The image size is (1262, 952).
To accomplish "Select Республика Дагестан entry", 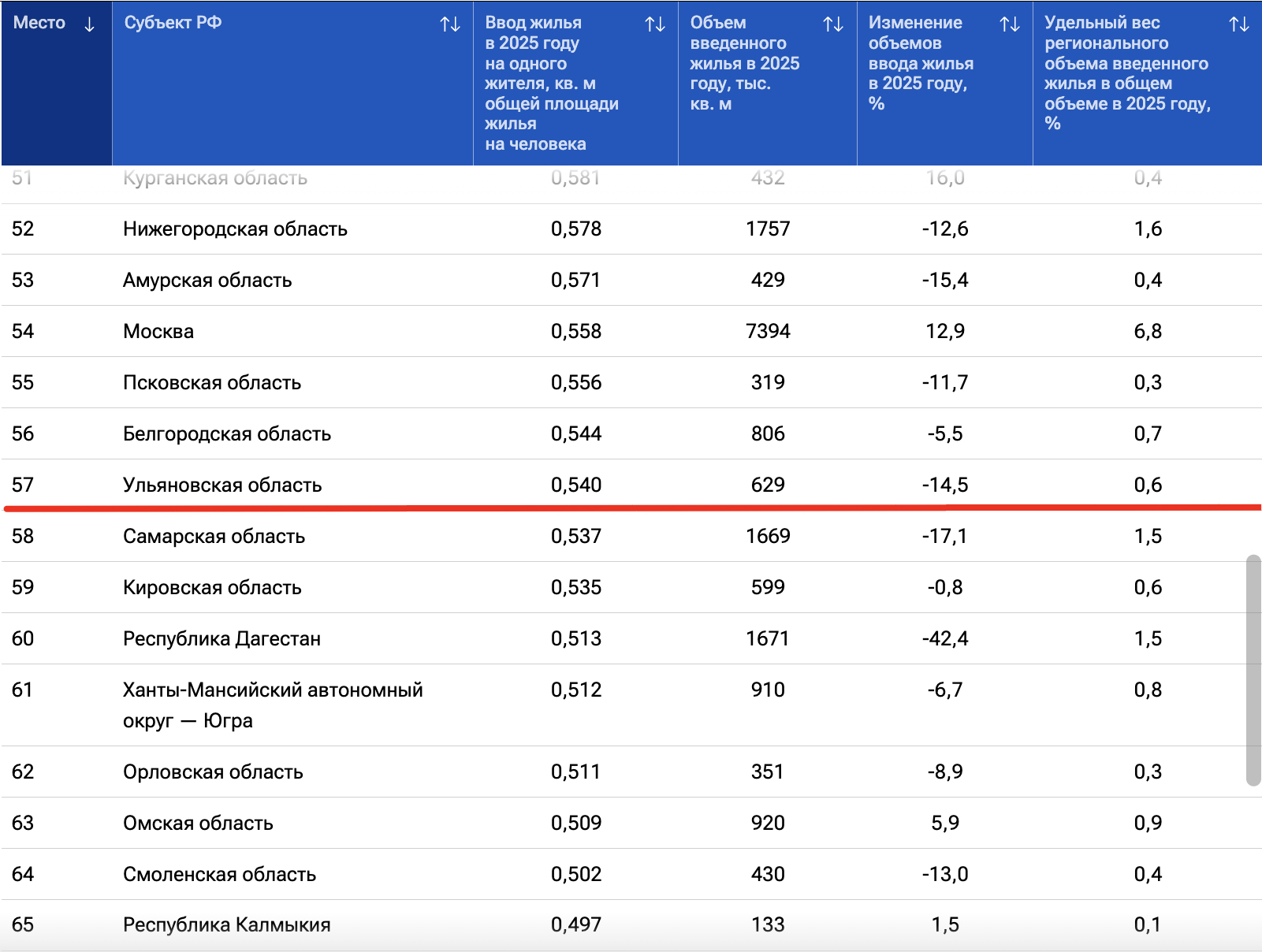I will tap(222, 639).
